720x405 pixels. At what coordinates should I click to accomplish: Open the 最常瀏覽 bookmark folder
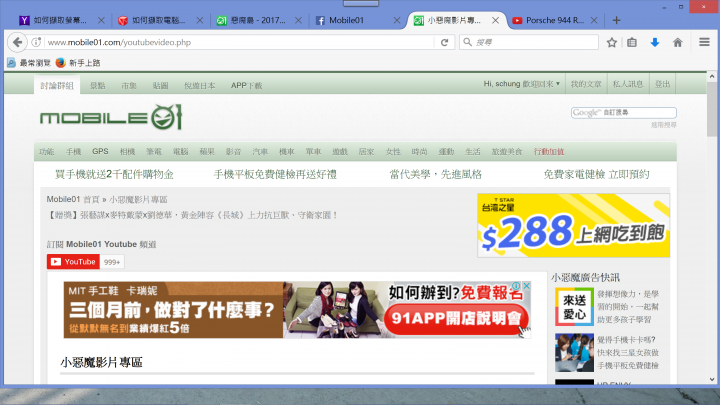click(x=28, y=63)
